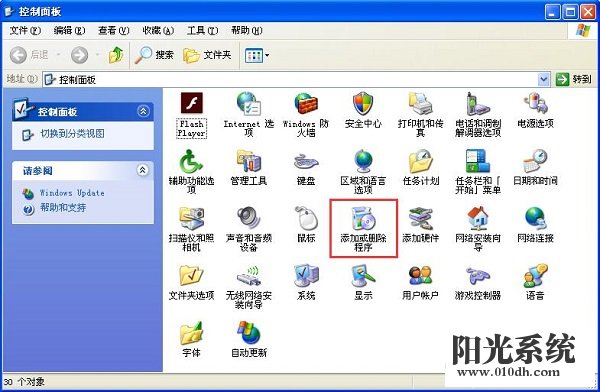Click the 转到 go button
Screen dimensions: 600x392
(x=574, y=79)
